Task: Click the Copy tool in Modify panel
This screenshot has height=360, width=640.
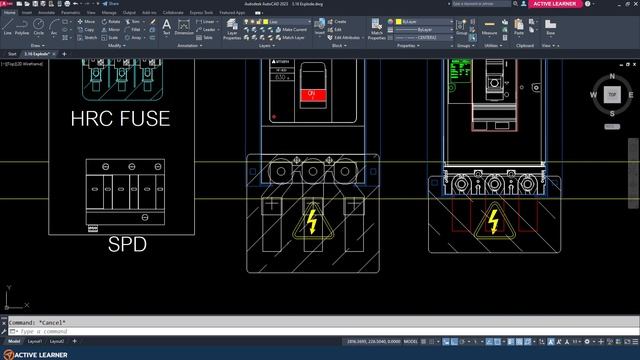Action: 86,30
